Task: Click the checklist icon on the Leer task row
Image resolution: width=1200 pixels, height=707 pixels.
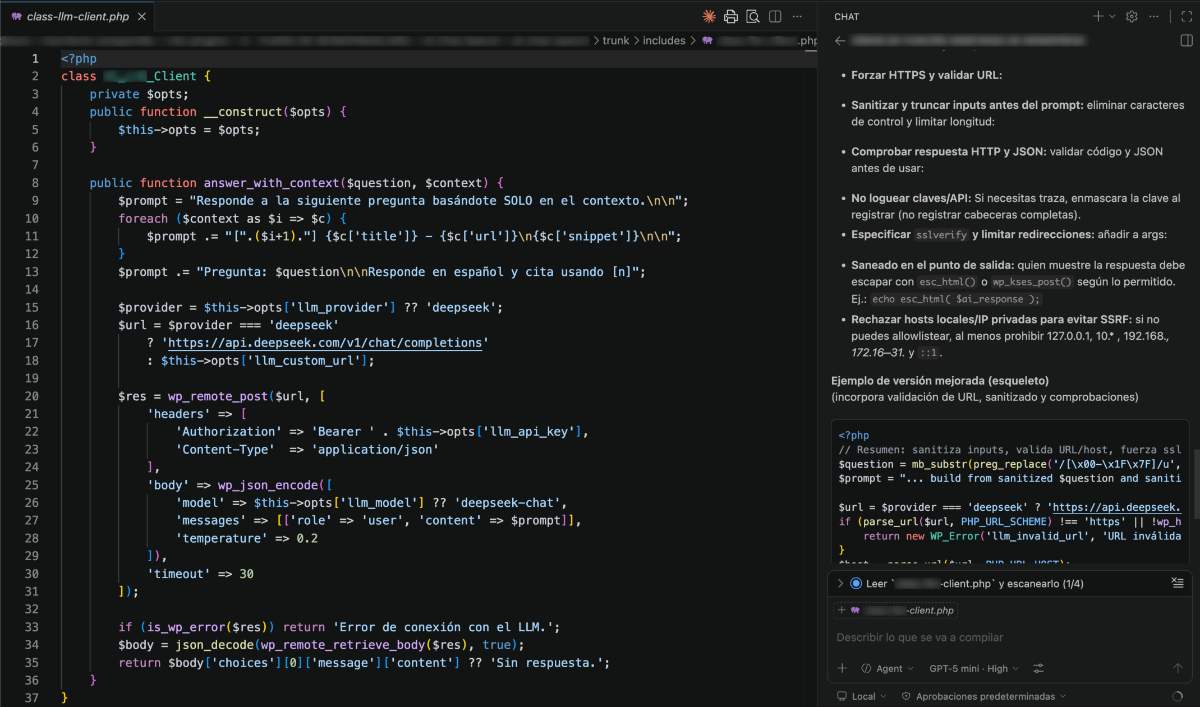Action: click(x=1177, y=583)
